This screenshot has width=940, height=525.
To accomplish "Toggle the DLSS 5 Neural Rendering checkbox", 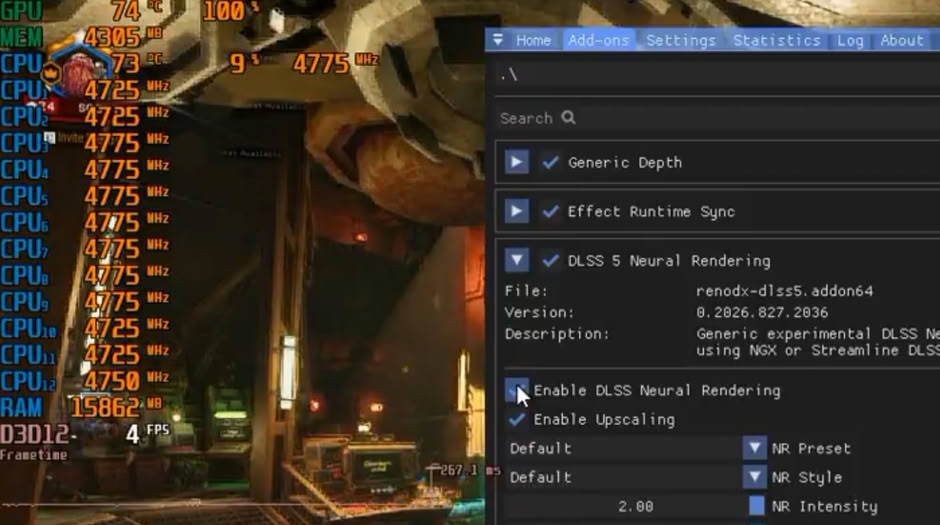I will tap(550, 260).
